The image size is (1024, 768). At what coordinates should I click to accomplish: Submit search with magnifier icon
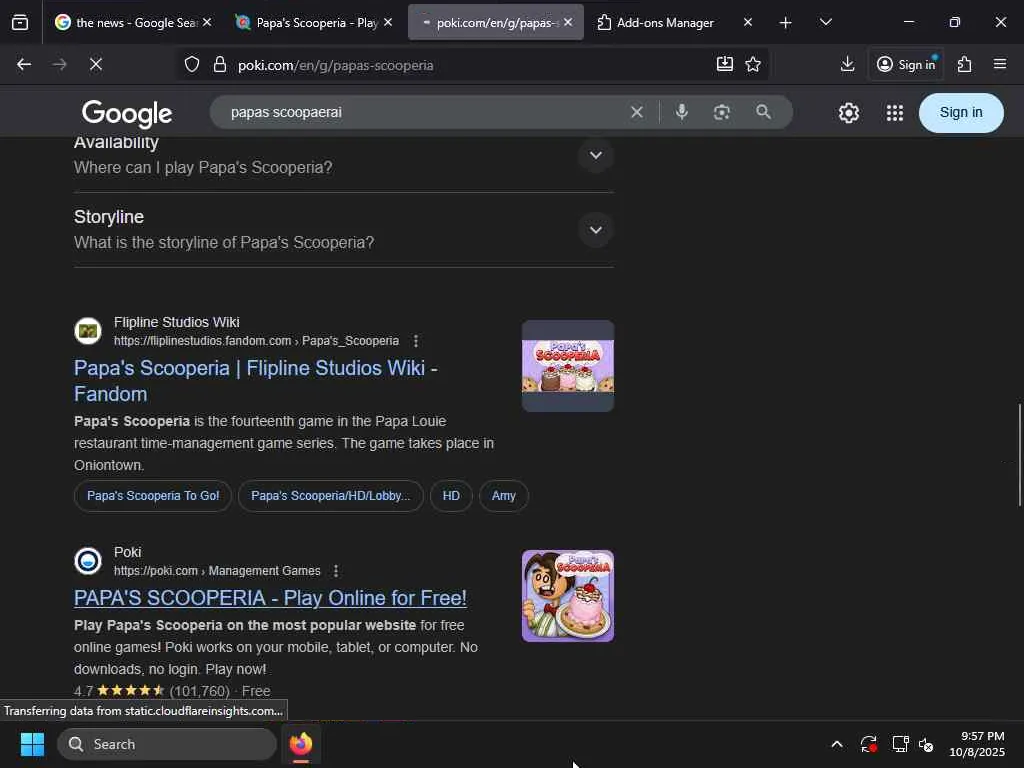pos(763,112)
